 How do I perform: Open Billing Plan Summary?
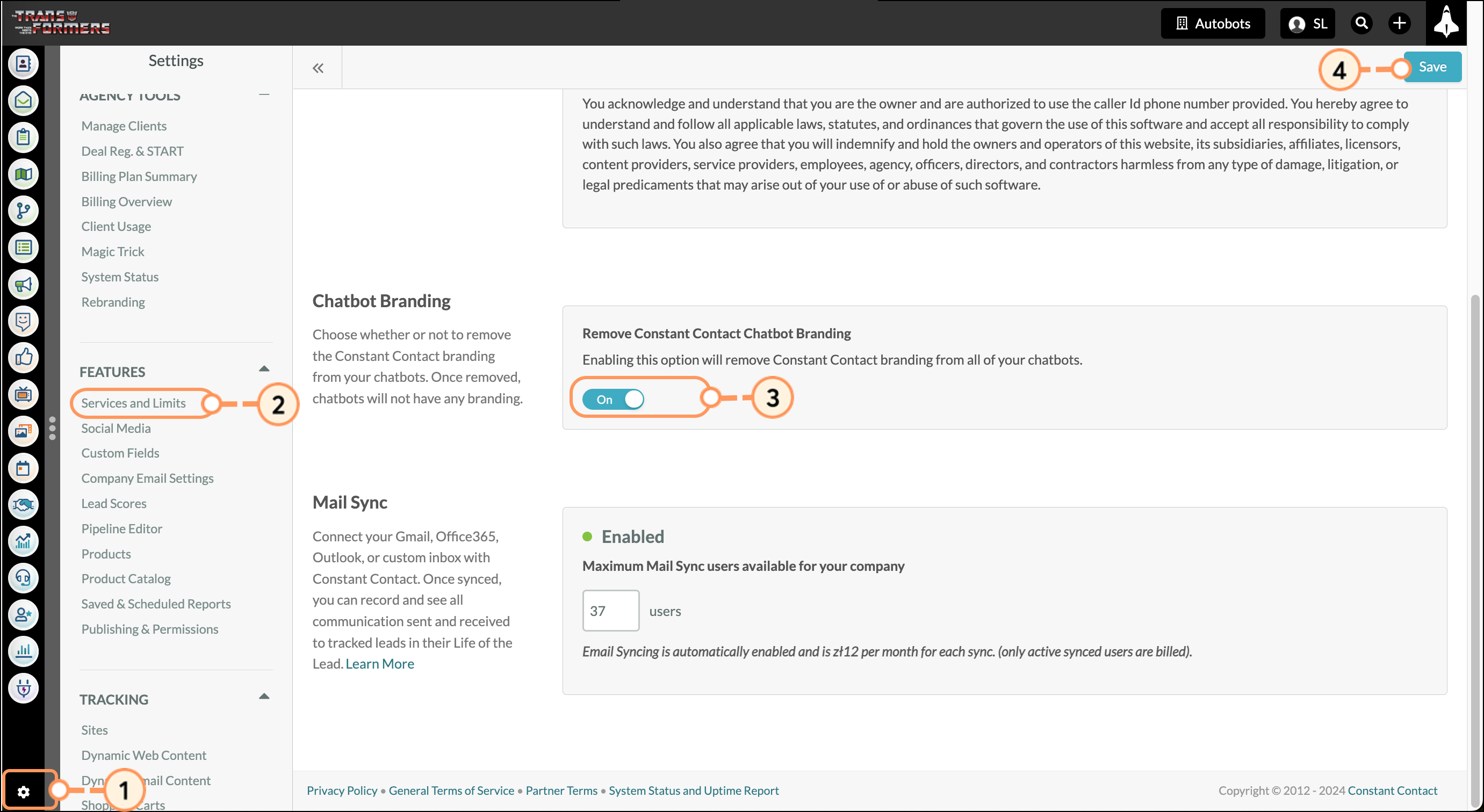[x=139, y=176]
